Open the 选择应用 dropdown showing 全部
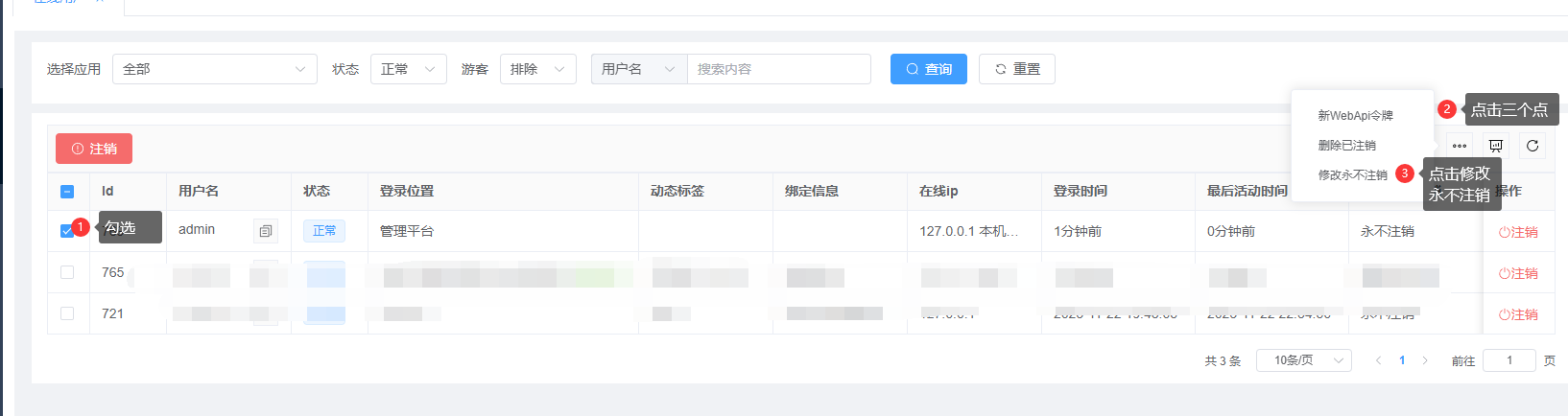Screen dimensions: 1568x416 pos(214,69)
